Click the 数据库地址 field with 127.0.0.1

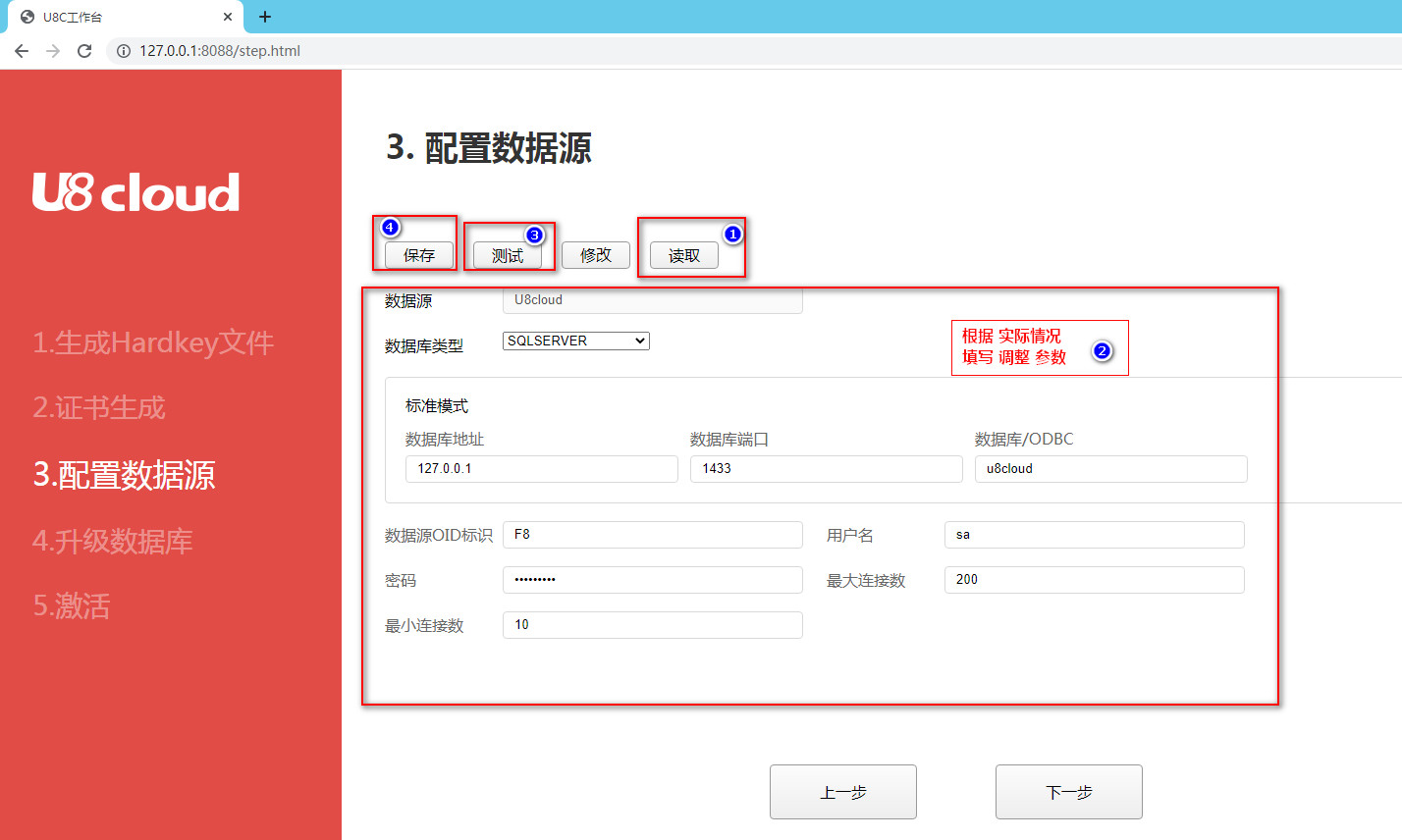coord(541,469)
